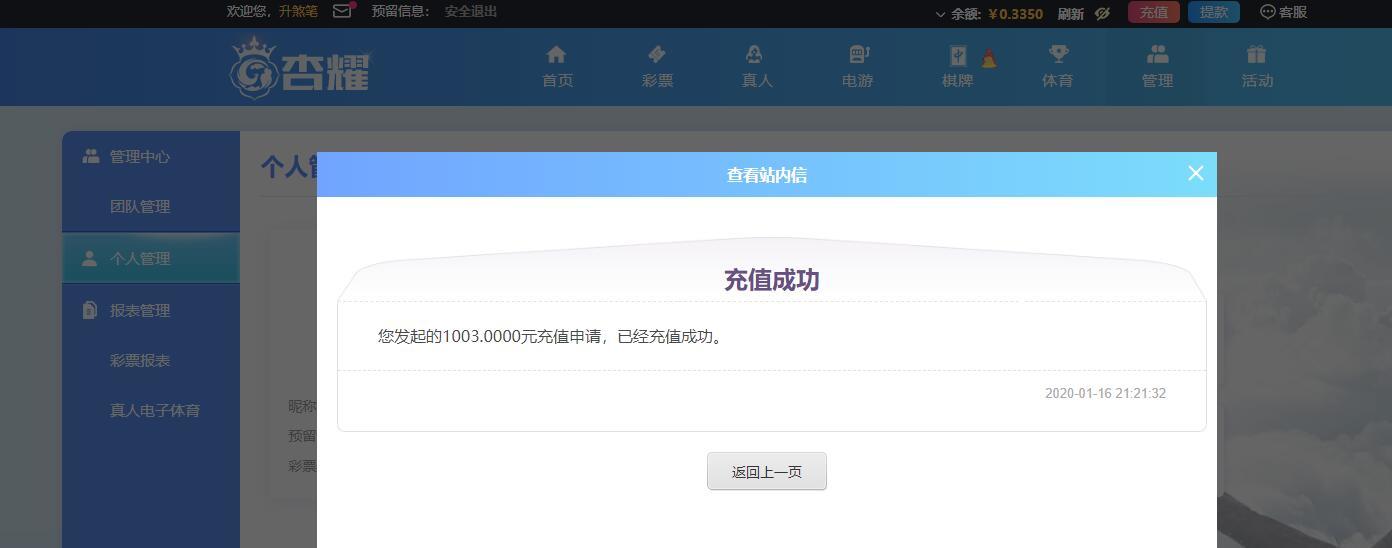Click 预留信息 label in top bar
The width and height of the screenshot is (1392, 548).
[x=400, y=11]
